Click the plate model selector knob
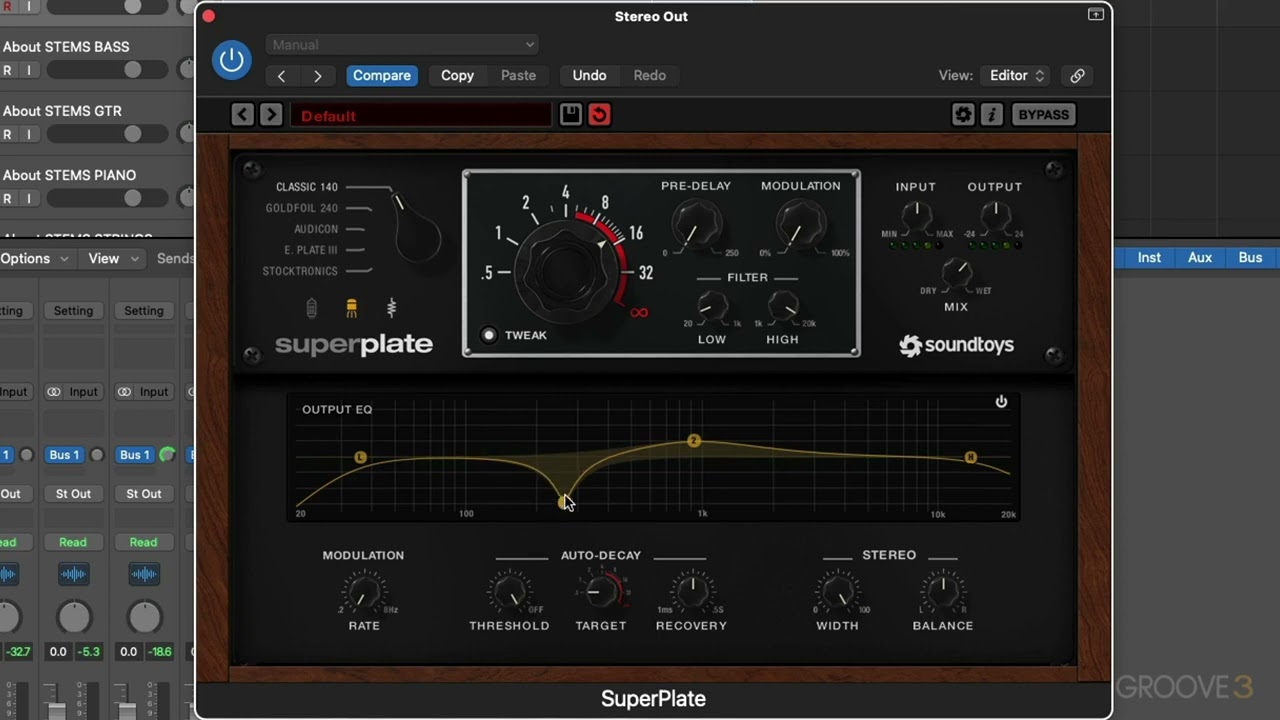The height and width of the screenshot is (720, 1280). pyautogui.click(x=415, y=229)
